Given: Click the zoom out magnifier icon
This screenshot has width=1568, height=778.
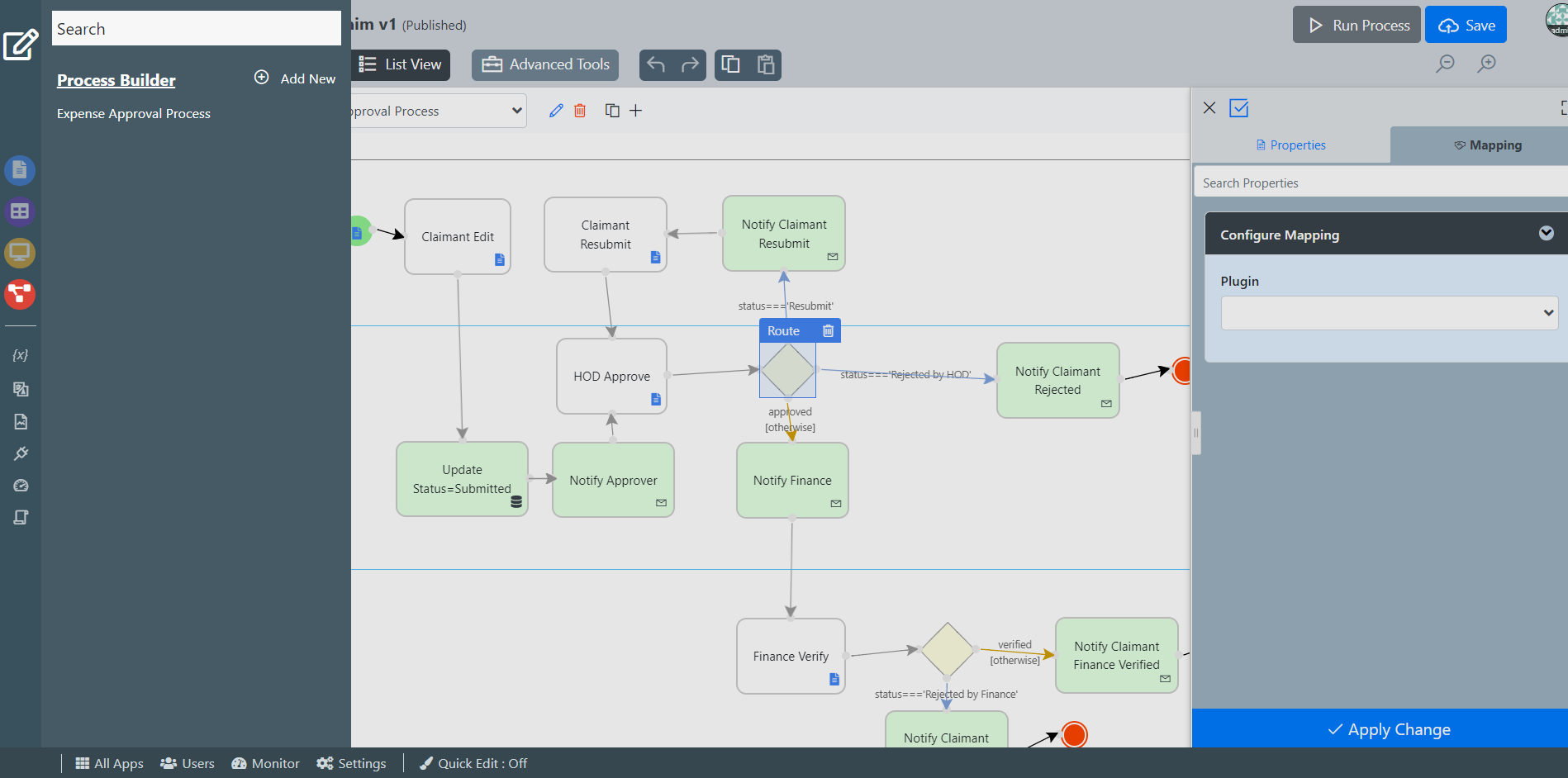Looking at the screenshot, I should click(1445, 64).
